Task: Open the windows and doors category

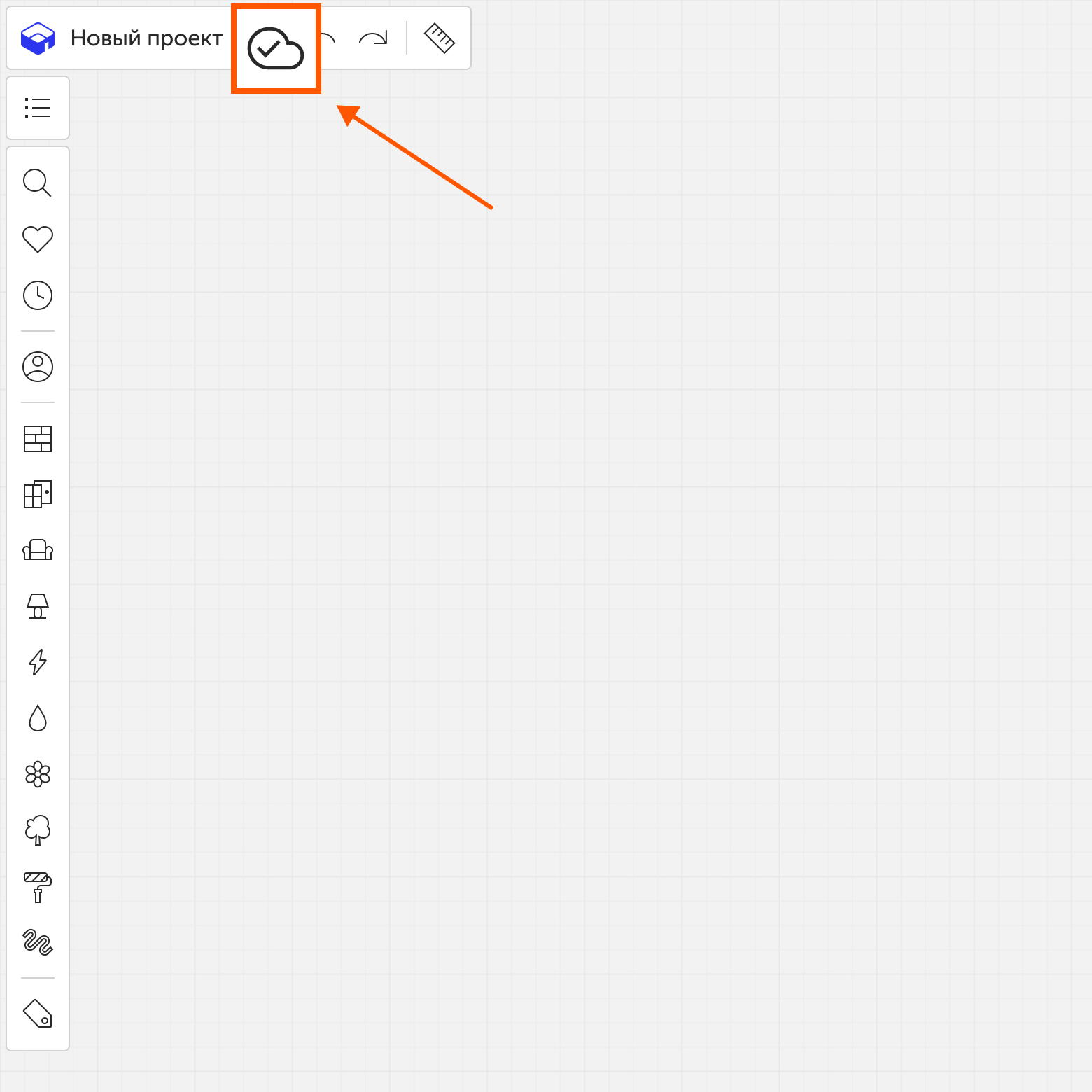Action: pos(38,494)
